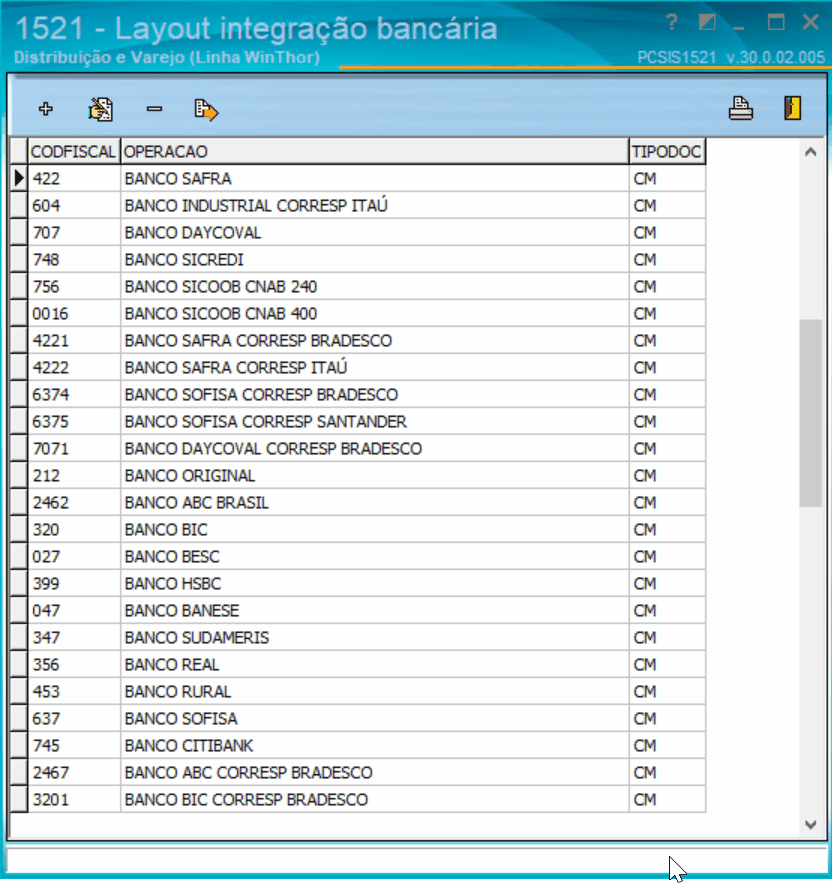The height and width of the screenshot is (886, 832).
Task: Click the plus add-record icon
Action: pyautogui.click(x=46, y=109)
